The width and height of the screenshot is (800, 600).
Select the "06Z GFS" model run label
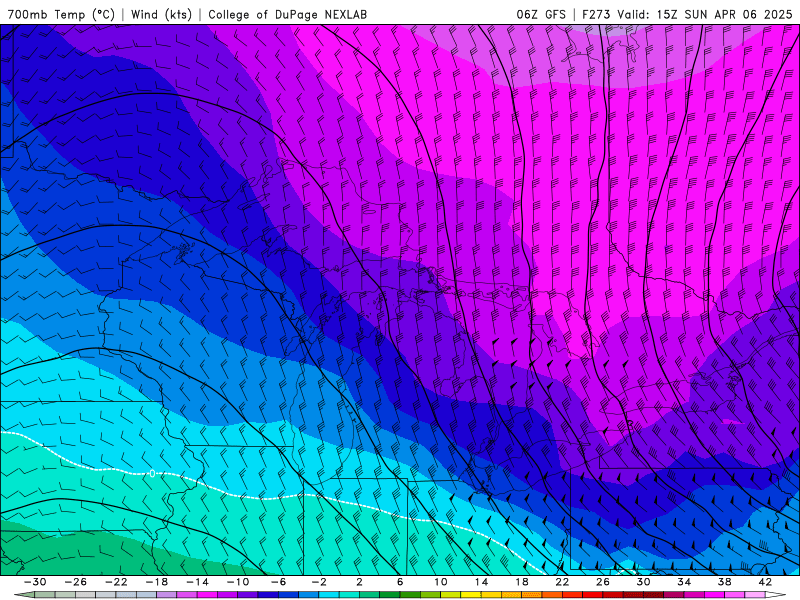pos(541,15)
